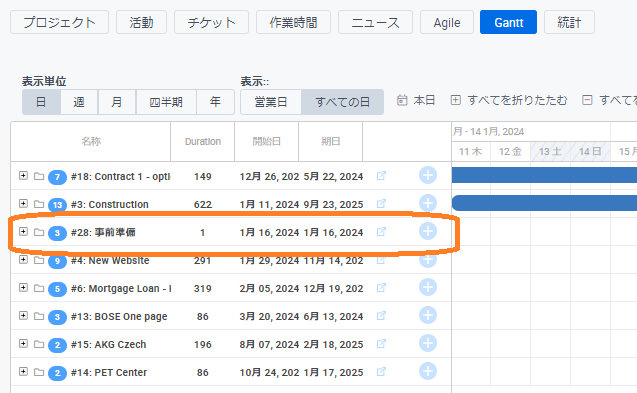Sort by Duration column header
The width and height of the screenshot is (637, 393).
[203, 141]
